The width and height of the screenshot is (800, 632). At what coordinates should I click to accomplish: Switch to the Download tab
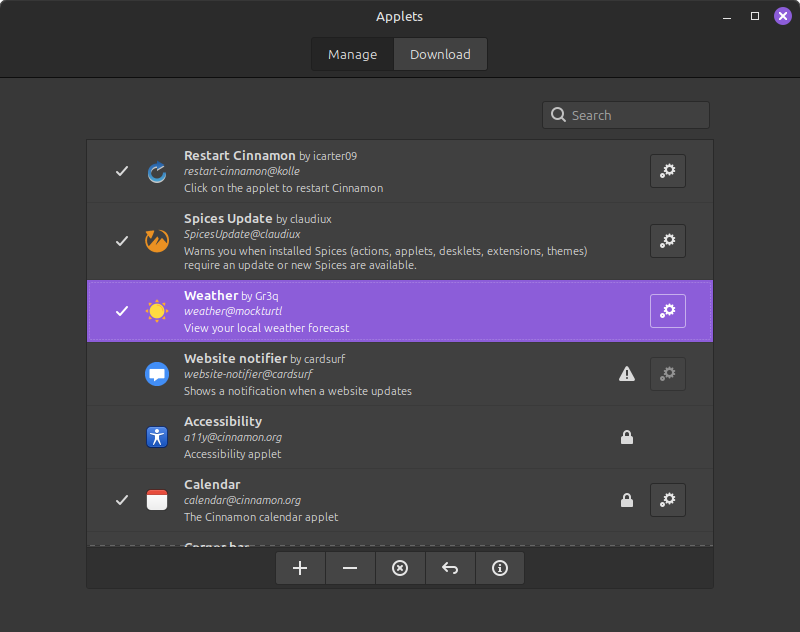[x=440, y=54]
